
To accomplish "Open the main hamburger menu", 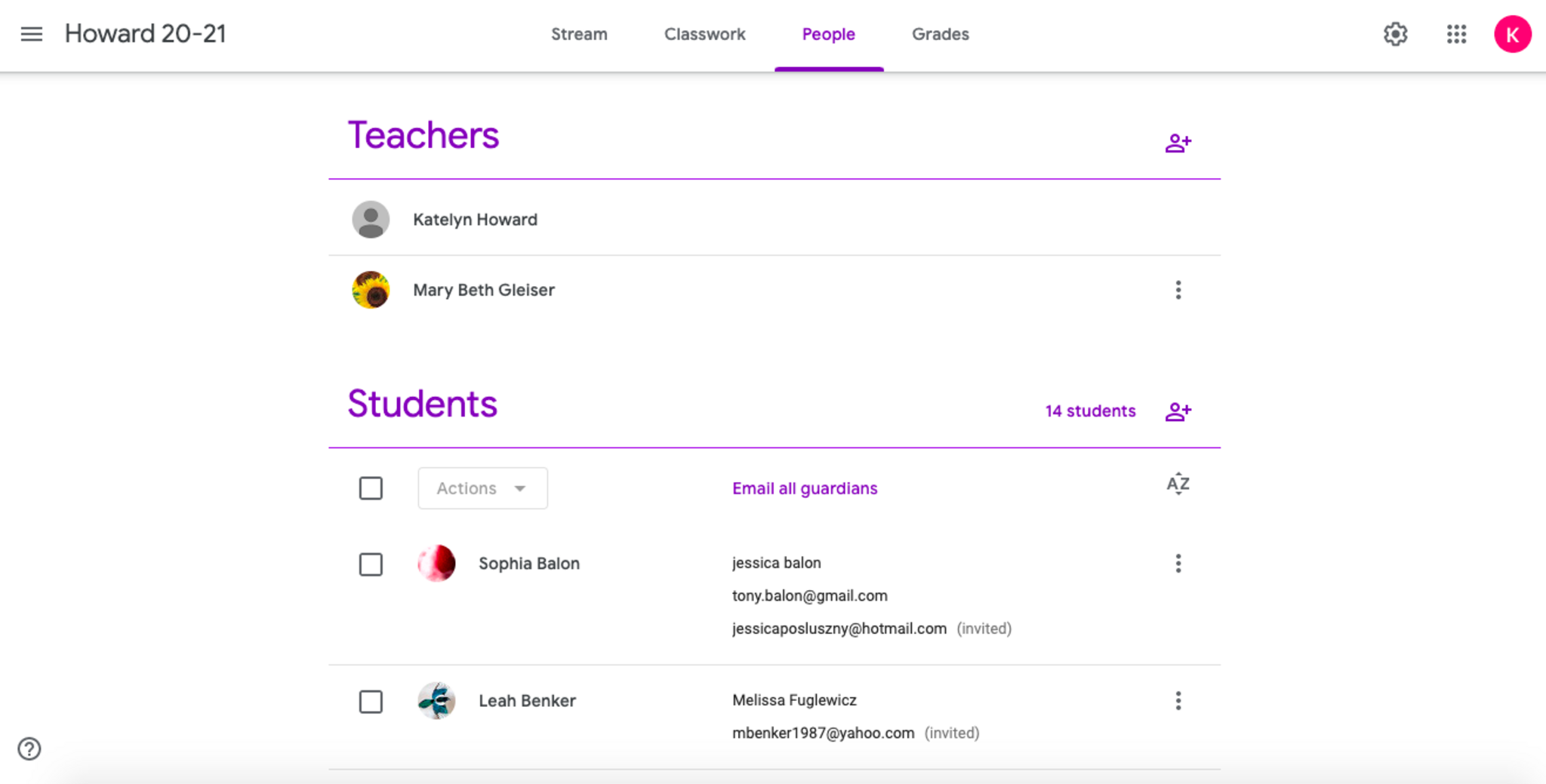I will click(x=32, y=34).
